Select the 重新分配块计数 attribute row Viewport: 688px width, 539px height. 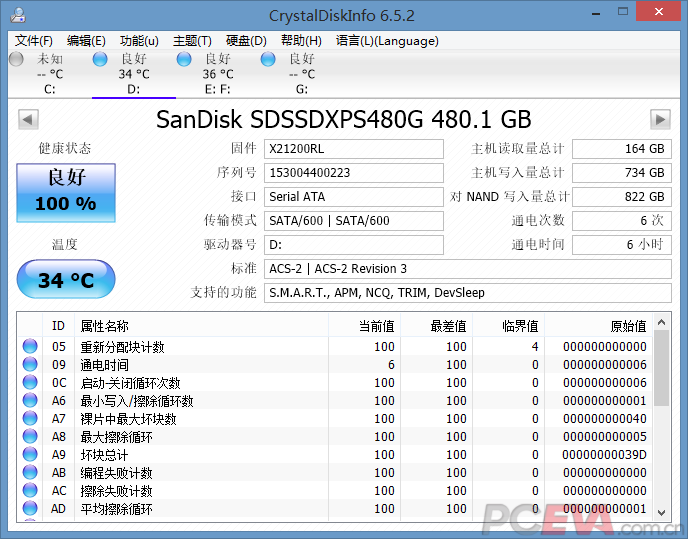[x=336, y=346]
